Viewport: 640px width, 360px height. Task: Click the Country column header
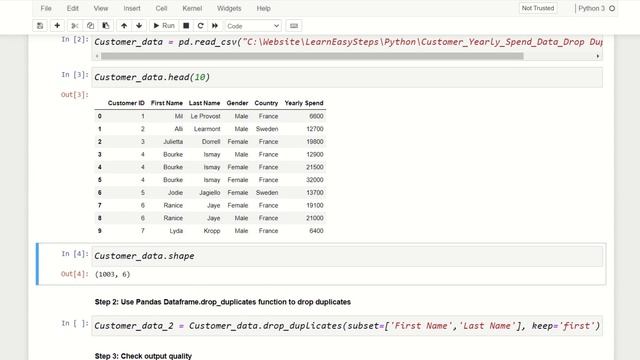(x=266, y=103)
